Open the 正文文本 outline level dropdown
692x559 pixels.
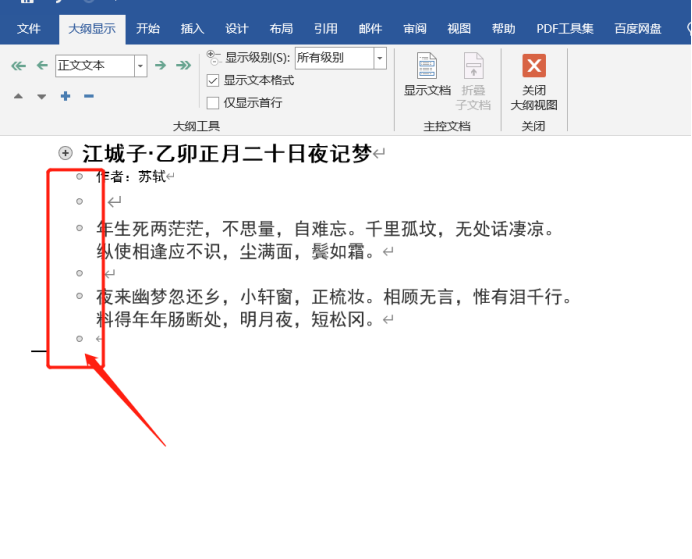coord(140,66)
